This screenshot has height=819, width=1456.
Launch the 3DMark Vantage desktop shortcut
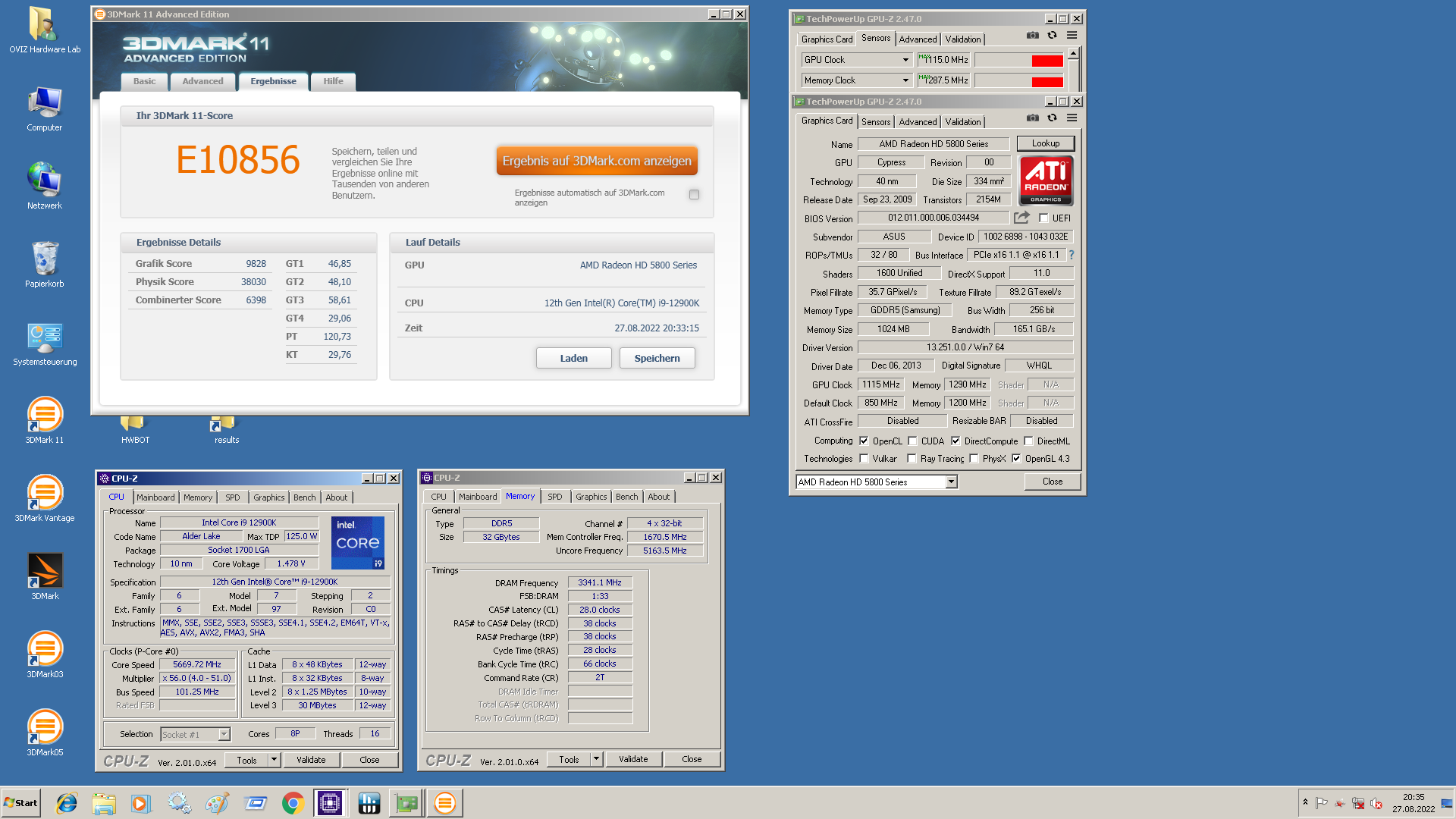tap(45, 499)
